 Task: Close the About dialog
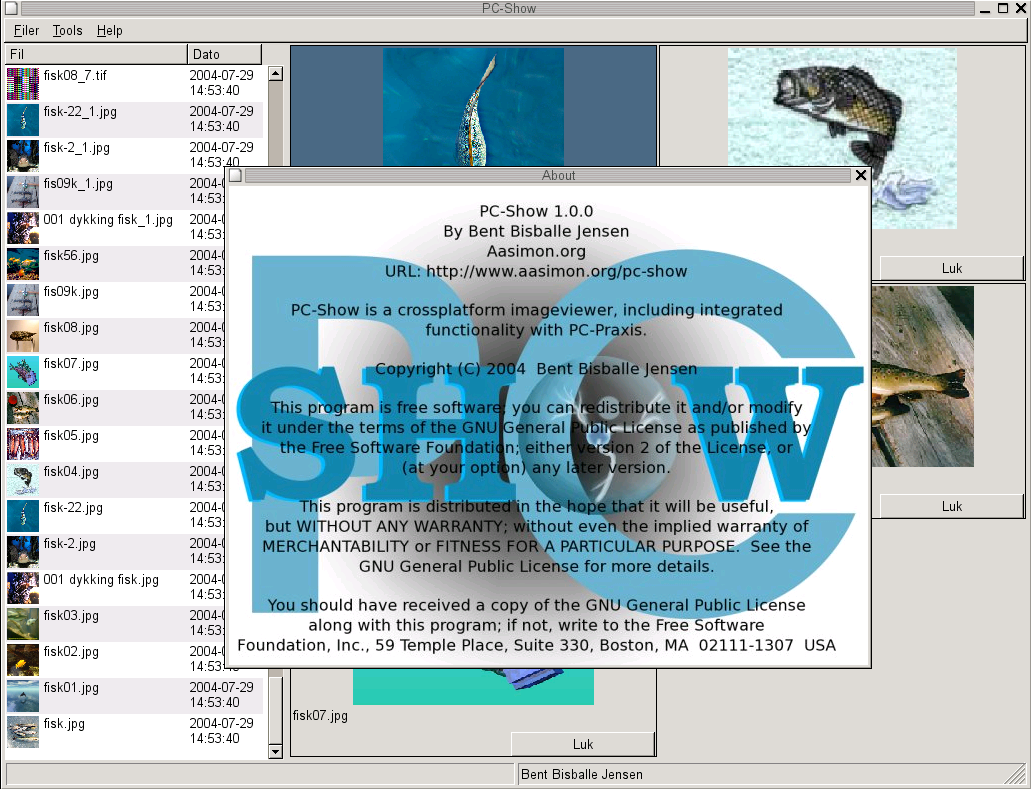860,175
